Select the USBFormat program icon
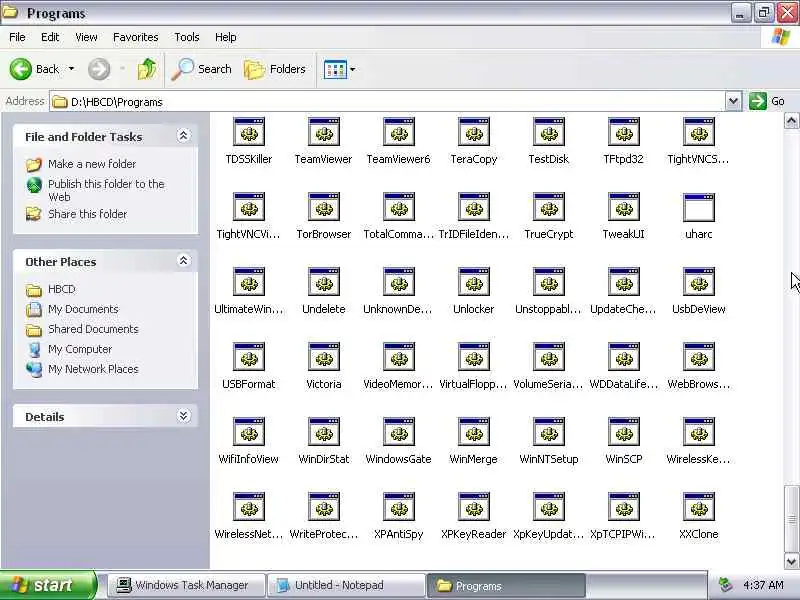 pos(249,357)
